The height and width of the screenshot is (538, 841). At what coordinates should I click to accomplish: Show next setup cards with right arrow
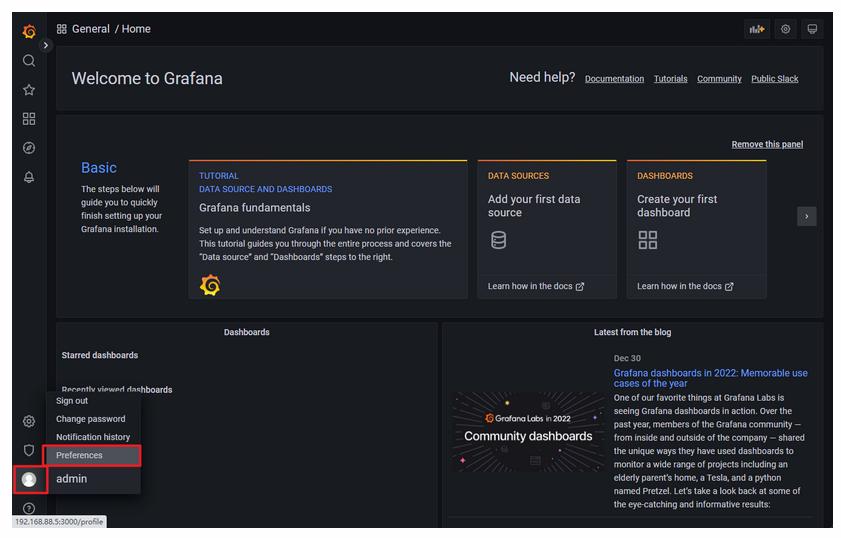806,217
